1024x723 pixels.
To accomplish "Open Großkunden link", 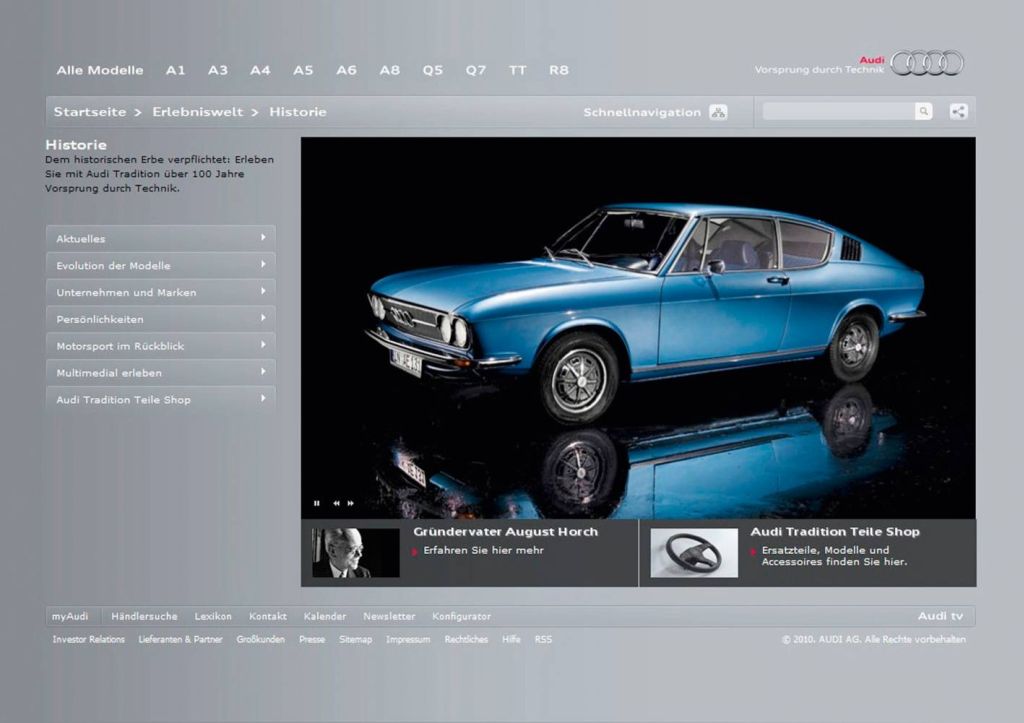I will (x=261, y=639).
